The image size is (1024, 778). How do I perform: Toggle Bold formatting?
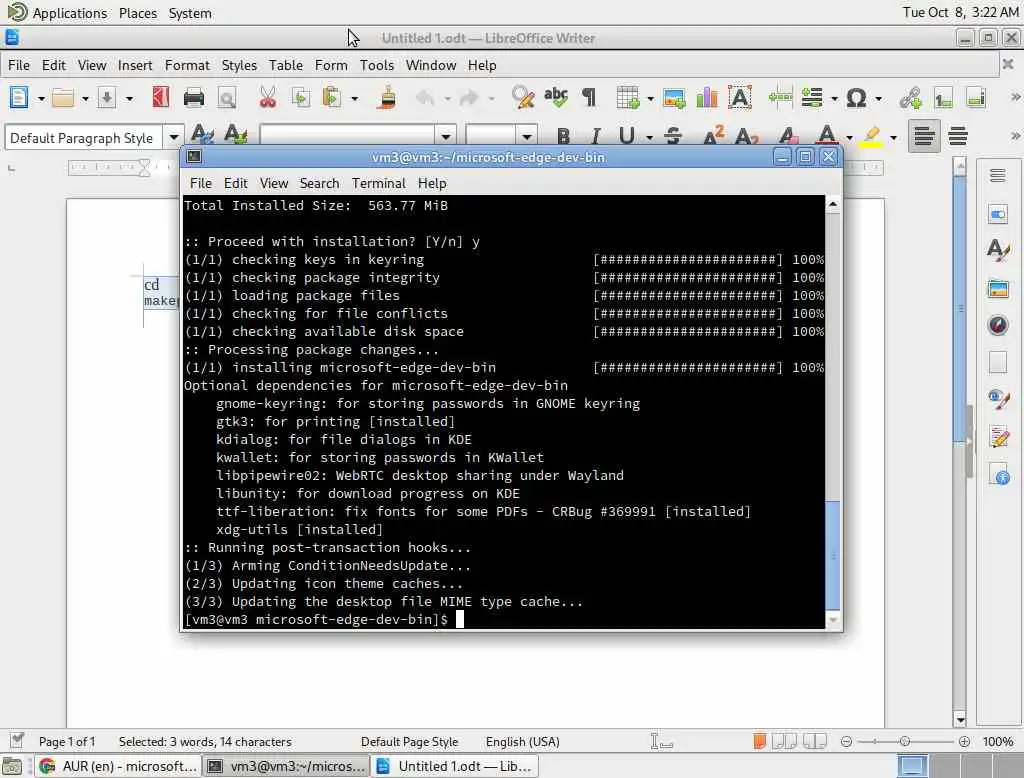pos(564,136)
